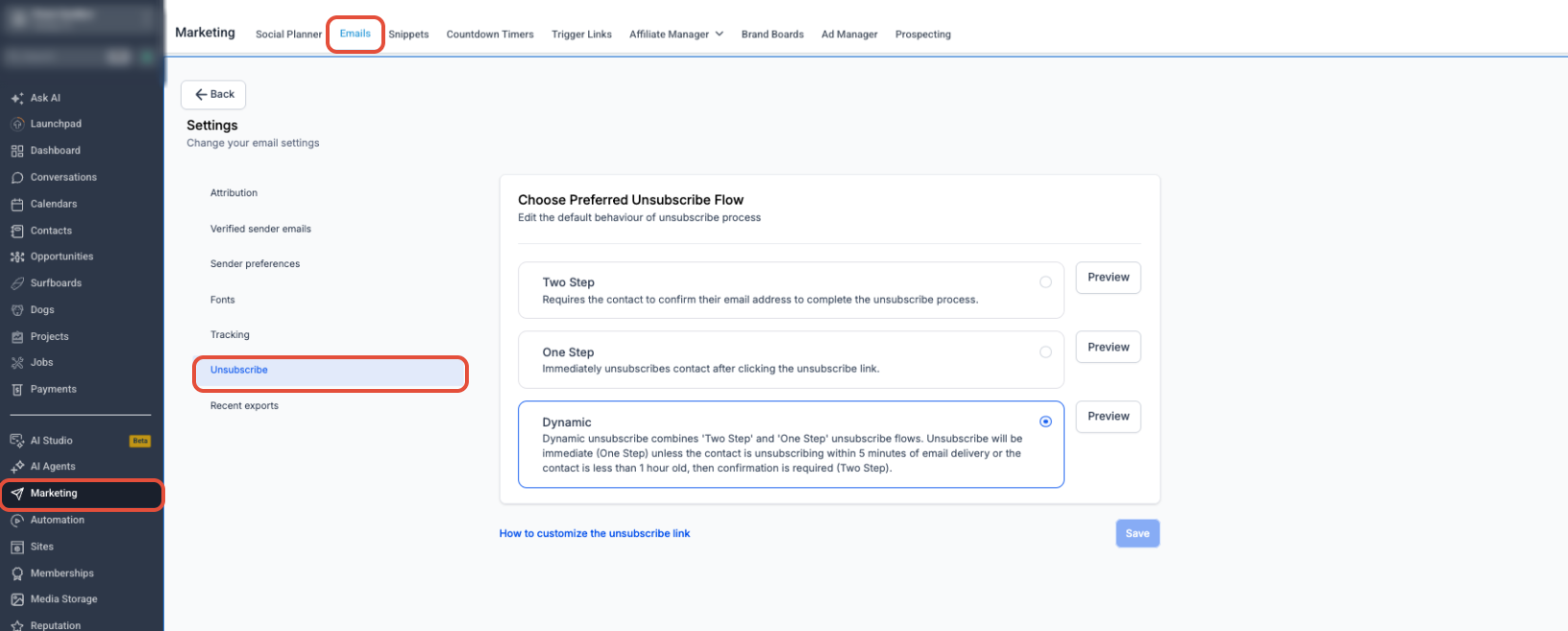Click the Payments icon in sidebar
Image resolution: width=1568 pixels, height=631 pixels.
17,390
